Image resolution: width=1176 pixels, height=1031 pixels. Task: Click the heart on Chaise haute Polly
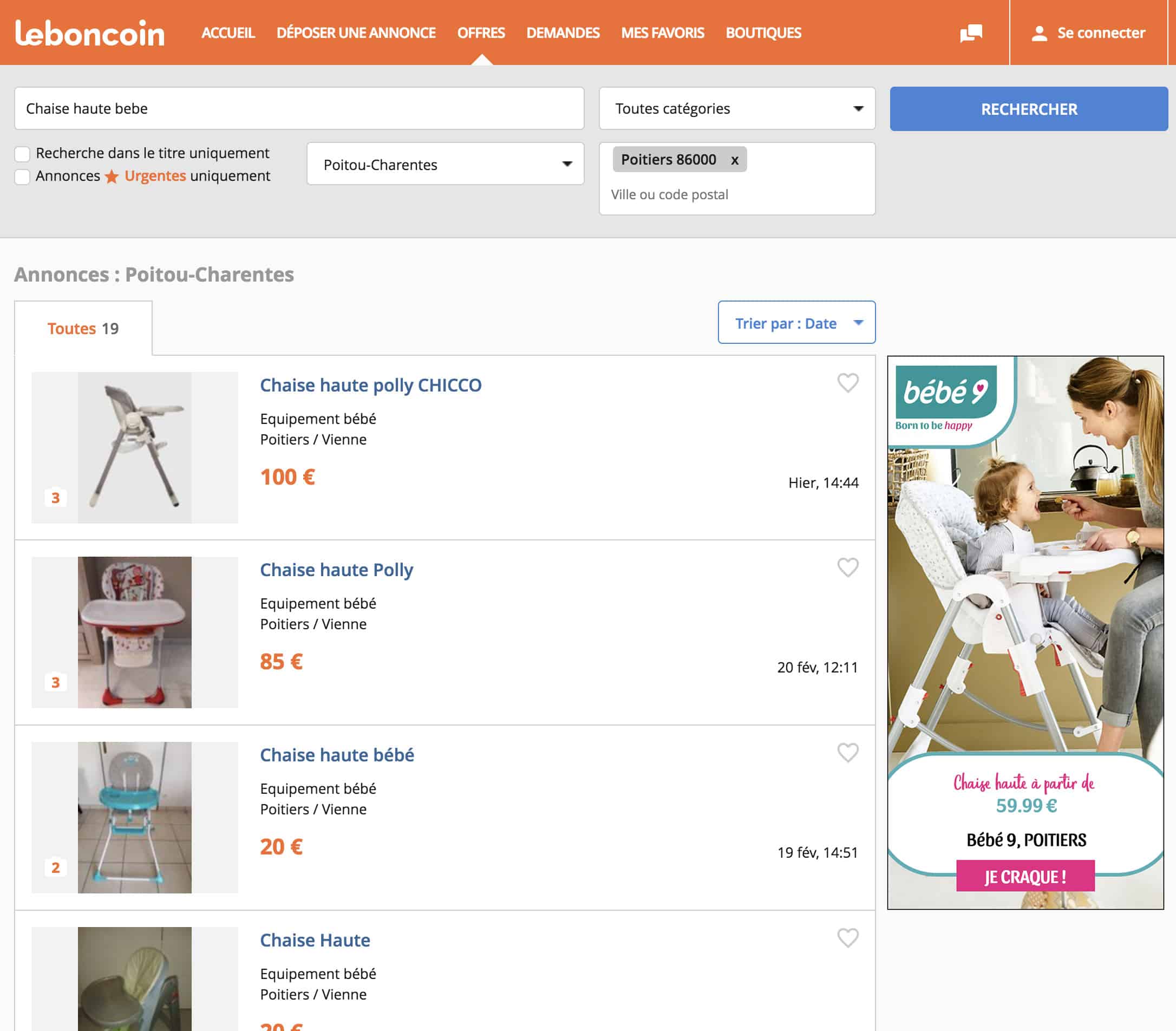tap(847, 567)
